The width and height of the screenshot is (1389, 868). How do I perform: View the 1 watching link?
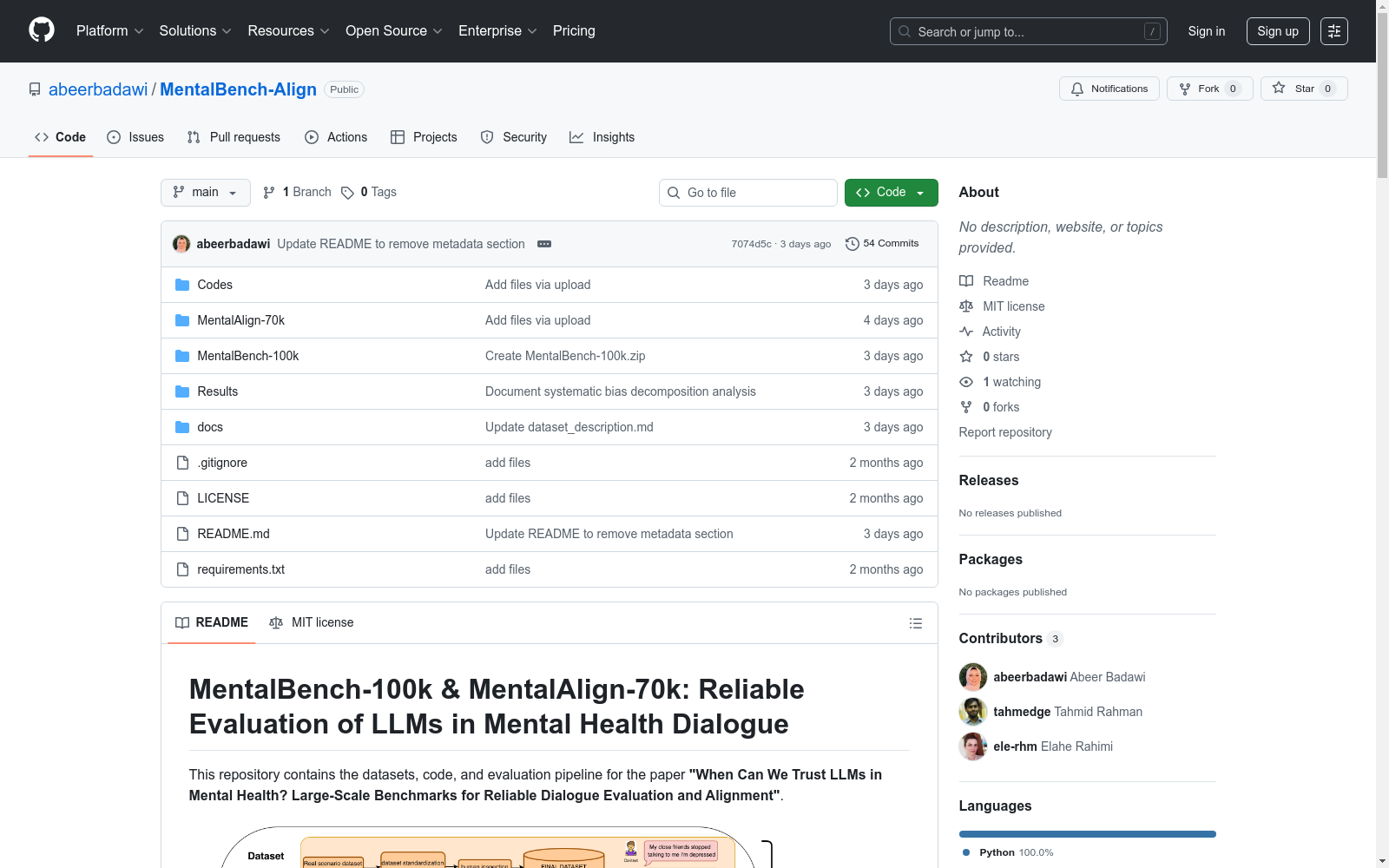(x=1000, y=382)
